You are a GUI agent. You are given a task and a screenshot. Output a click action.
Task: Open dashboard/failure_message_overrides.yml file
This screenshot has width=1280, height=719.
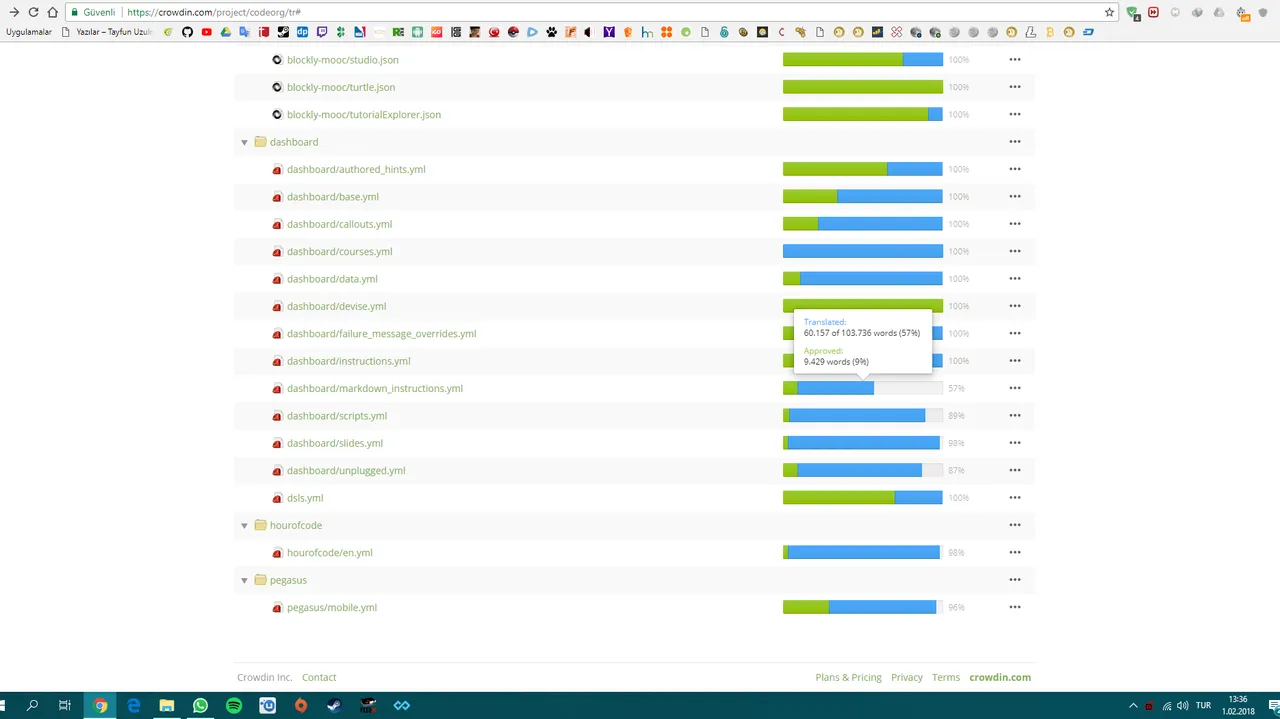381,334
